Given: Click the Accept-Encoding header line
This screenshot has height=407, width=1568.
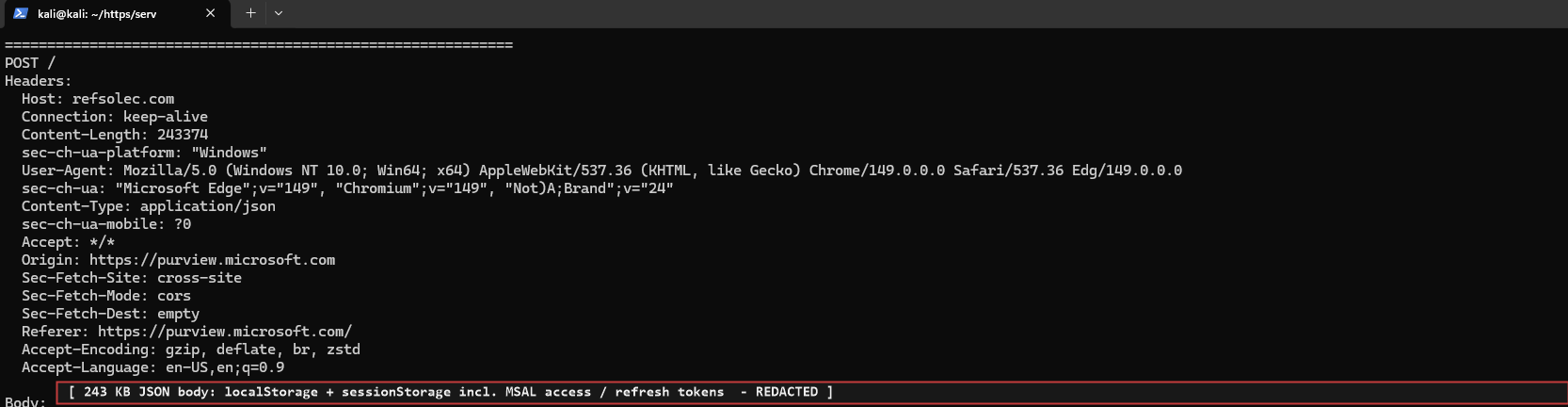Looking at the screenshot, I should tap(191, 350).
